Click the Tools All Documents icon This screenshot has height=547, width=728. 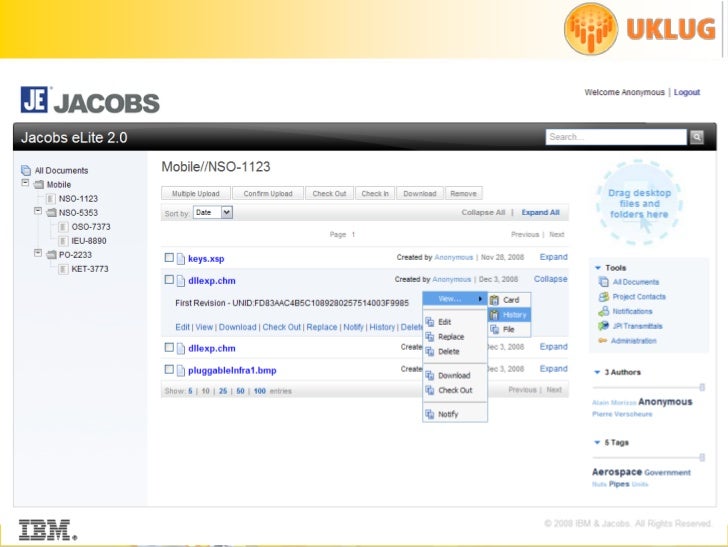click(x=603, y=282)
